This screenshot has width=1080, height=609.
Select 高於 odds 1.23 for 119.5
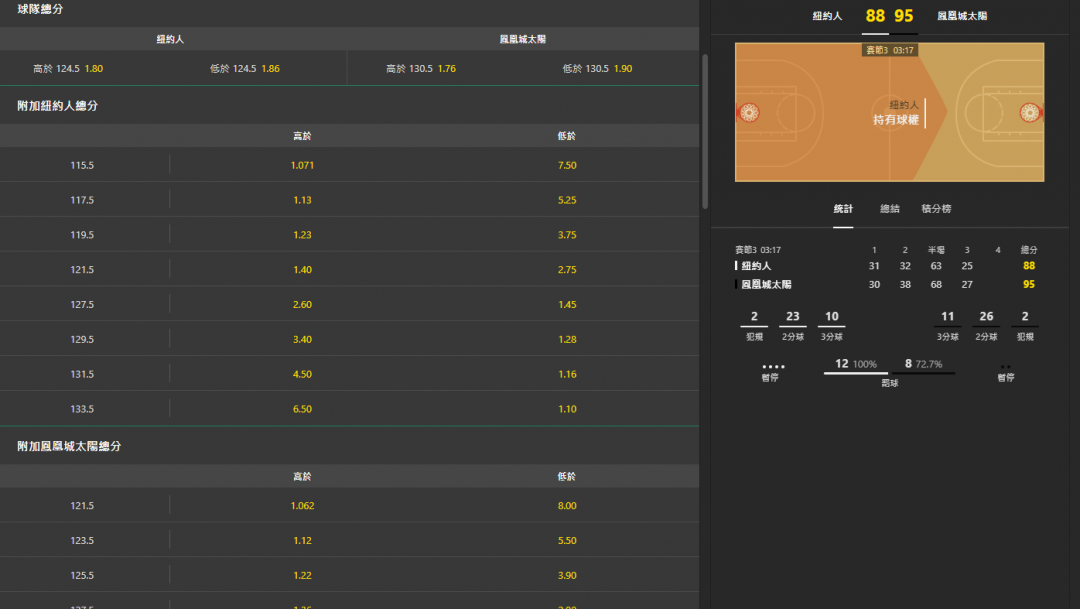pos(302,235)
